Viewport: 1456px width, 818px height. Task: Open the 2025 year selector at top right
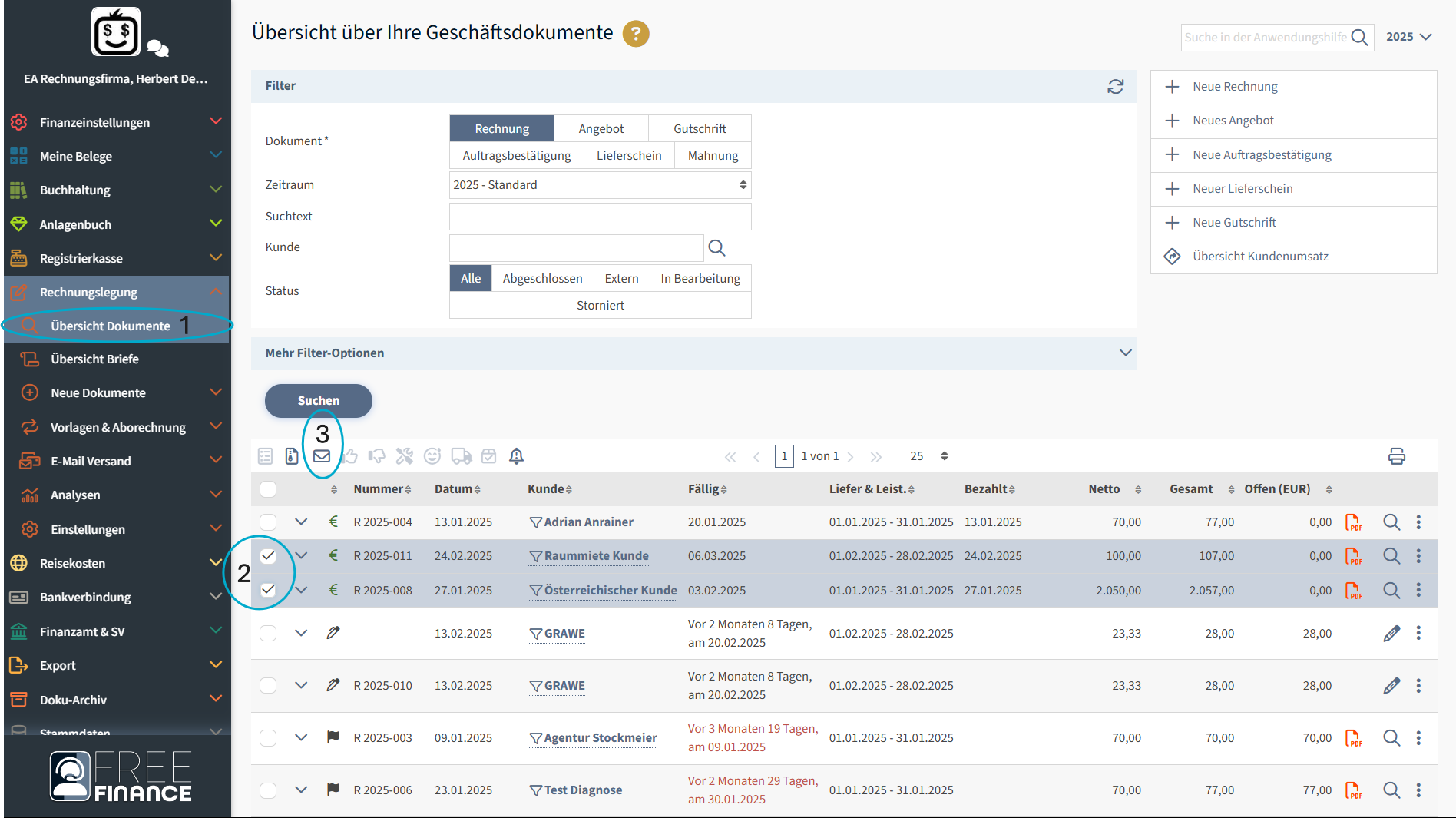click(1408, 37)
